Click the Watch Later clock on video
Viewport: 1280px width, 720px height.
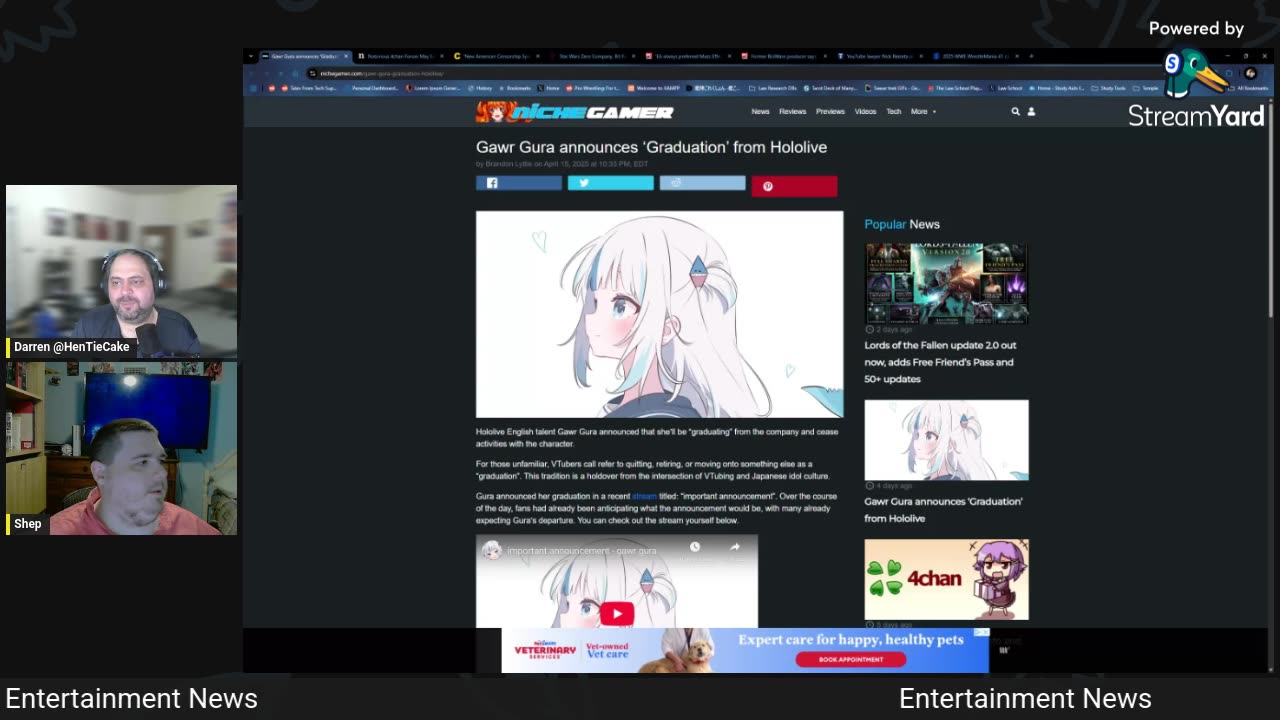pyautogui.click(x=695, y=547)
